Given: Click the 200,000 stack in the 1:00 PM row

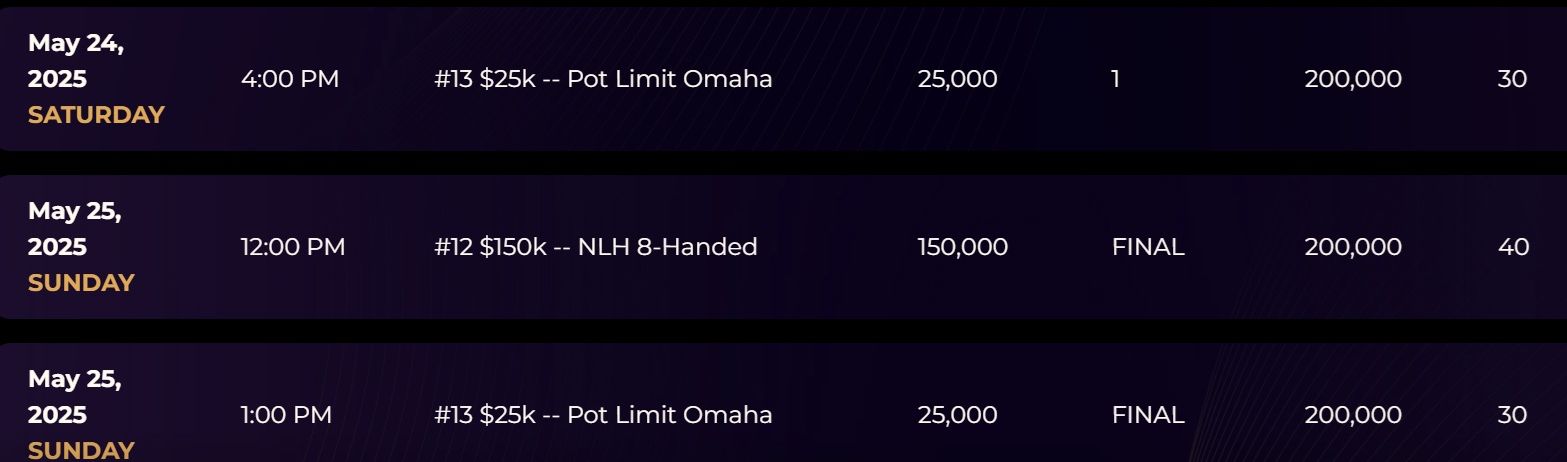Looking at the screenshot, I should pos(1353,415).
